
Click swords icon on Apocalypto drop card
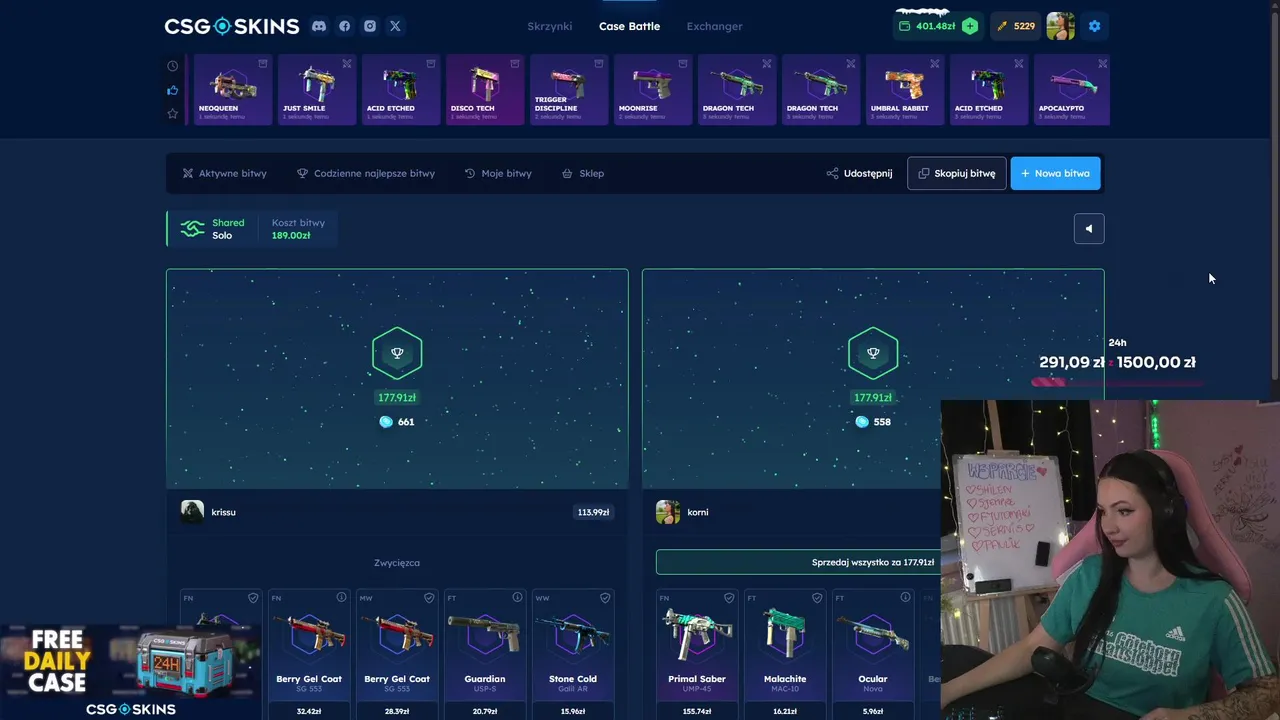1102,63
